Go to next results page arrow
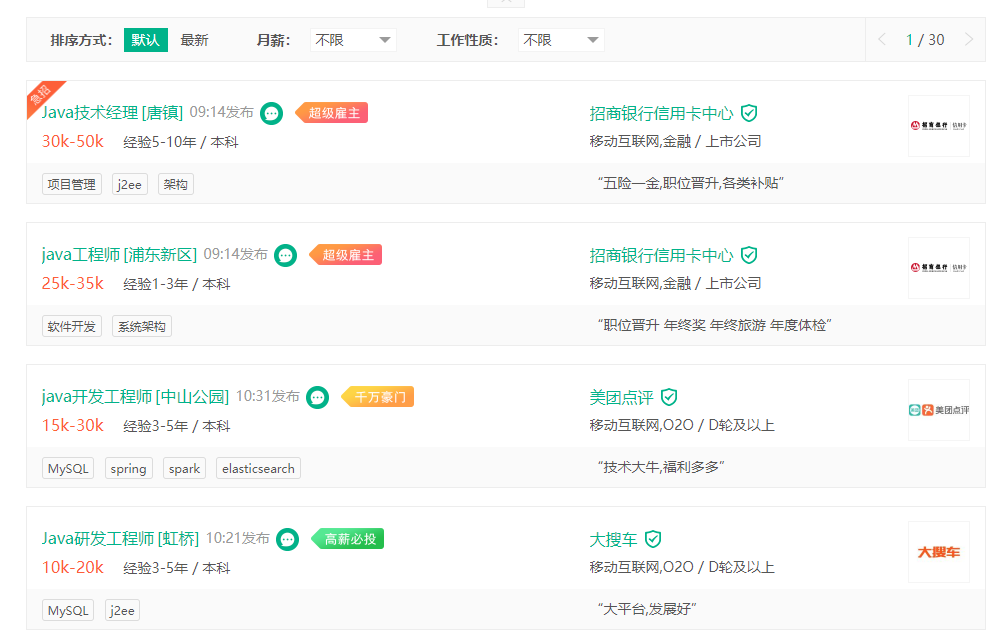Image resolution: width=1004 pixels, height=640 pixels. tap(969, 40)
